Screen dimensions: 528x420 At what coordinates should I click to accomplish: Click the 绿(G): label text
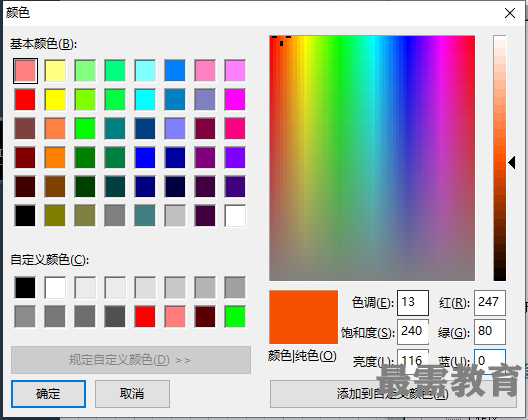454,333
